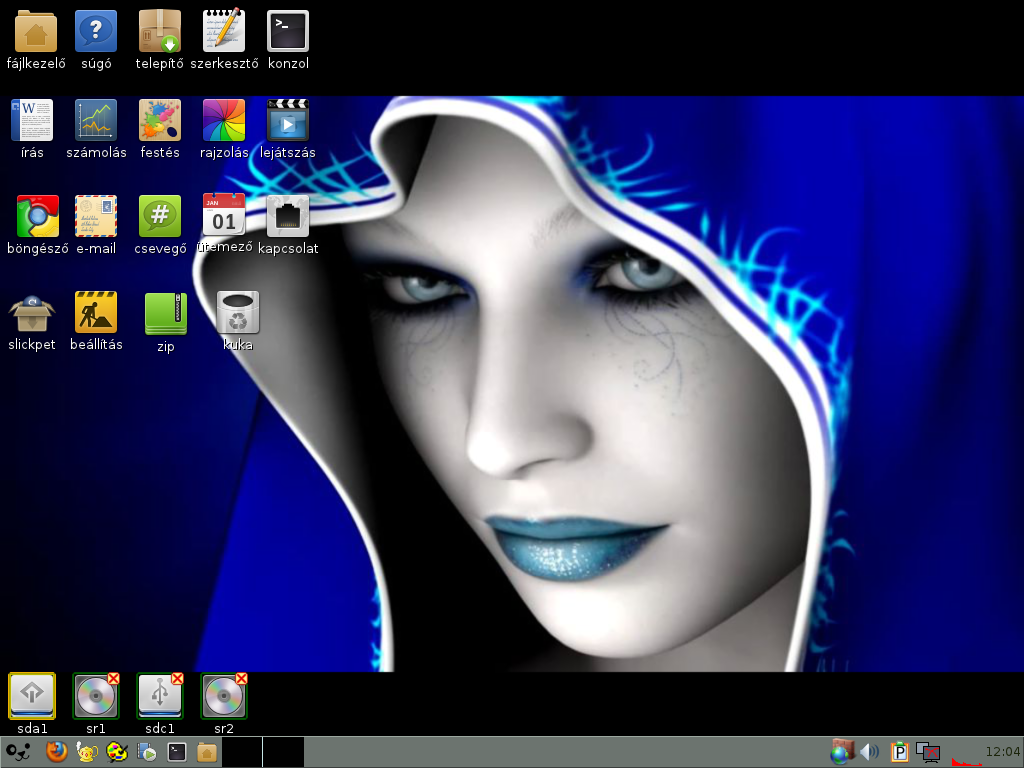
Task: Launch the media player taskbar icon
Action: (147, 752)
